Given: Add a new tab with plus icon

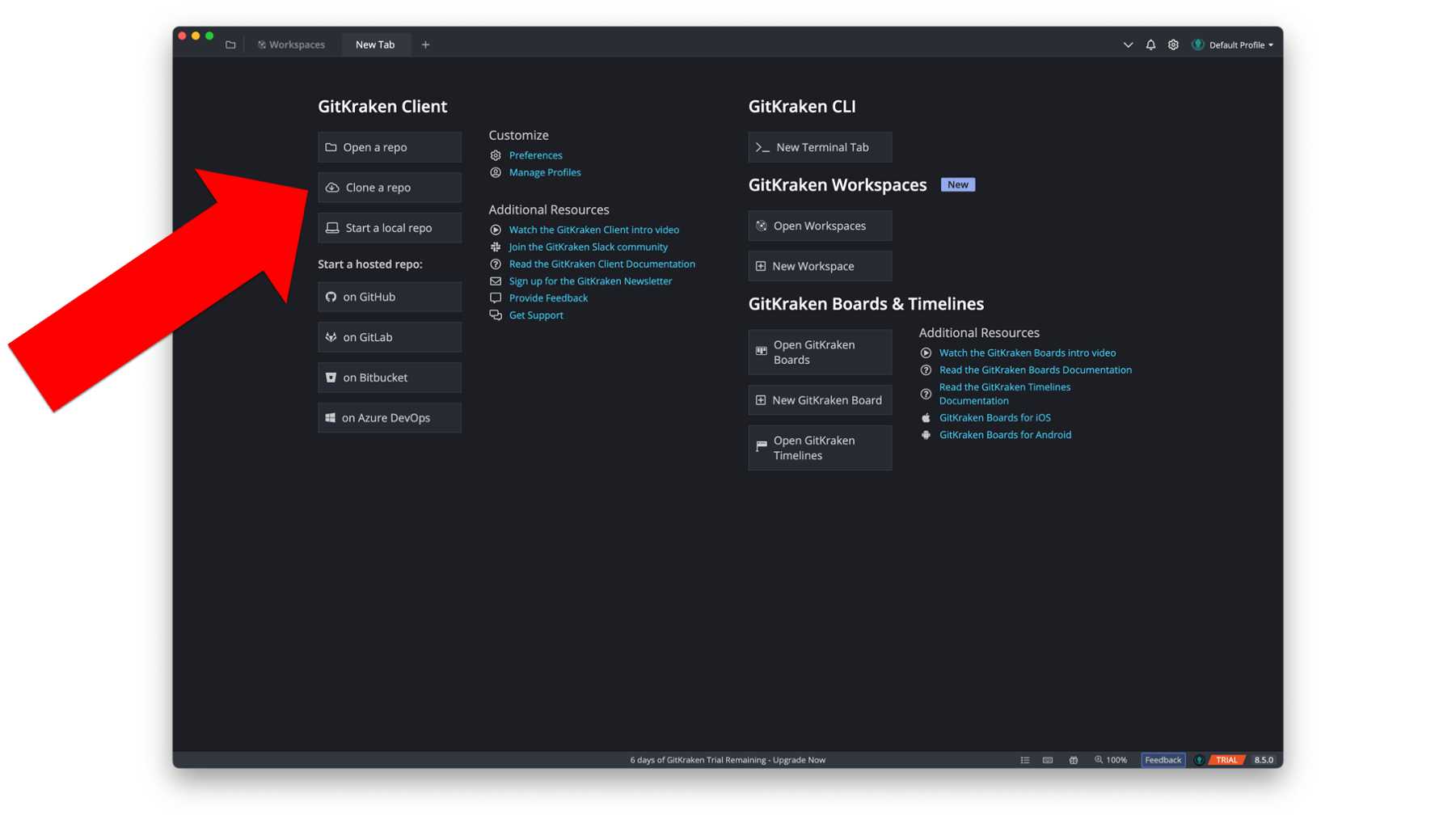Looking at the screenshot, I should coord(425,44).
